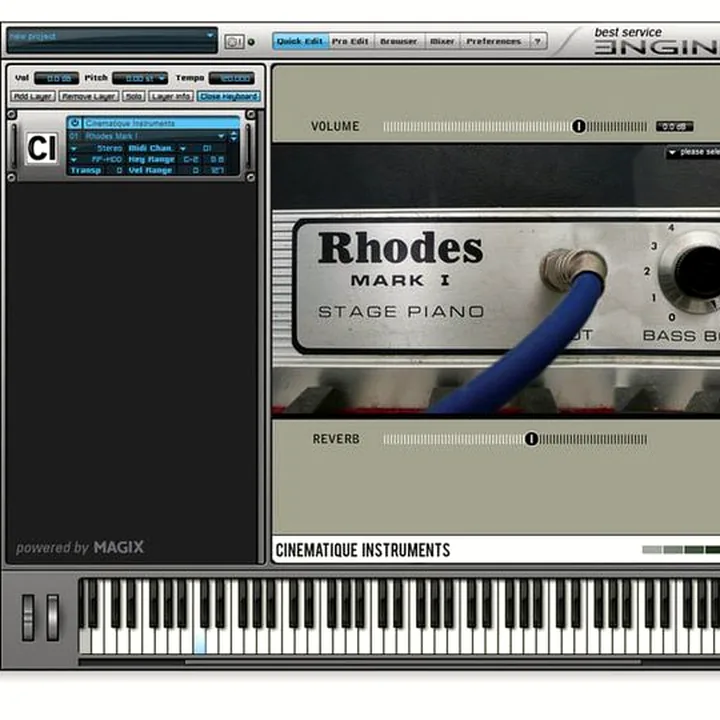The image size is (720, 720).
Task: Click the round indicator dot next to project box
Action: point(251,42)
